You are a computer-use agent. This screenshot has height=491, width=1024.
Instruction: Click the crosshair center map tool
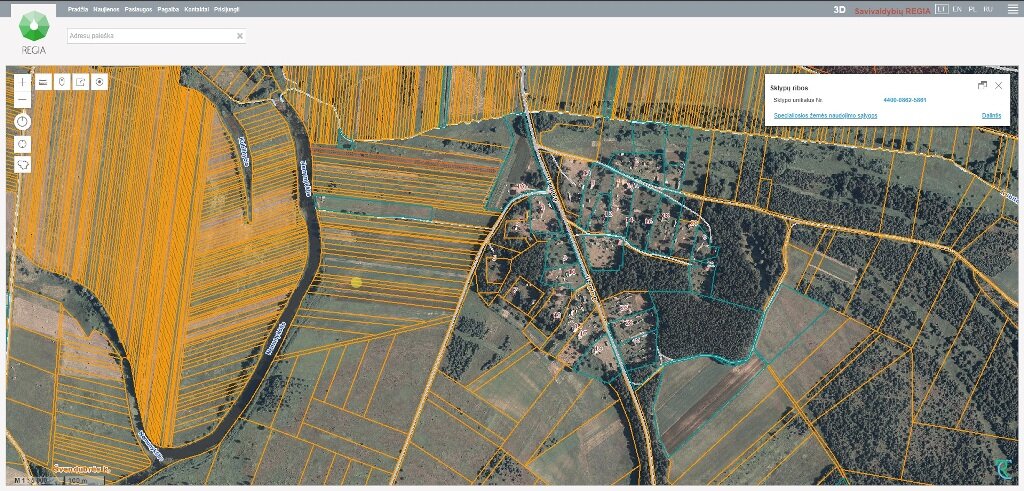coord(22,144)
